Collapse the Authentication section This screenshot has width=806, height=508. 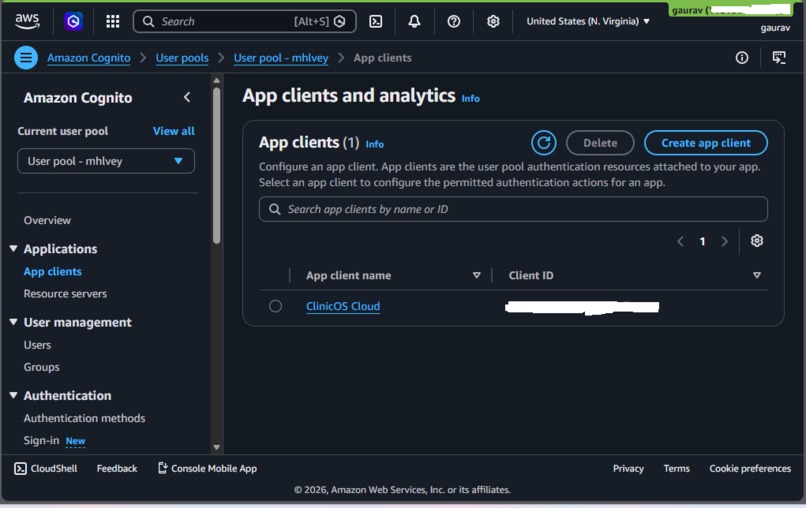click(13, 395)
